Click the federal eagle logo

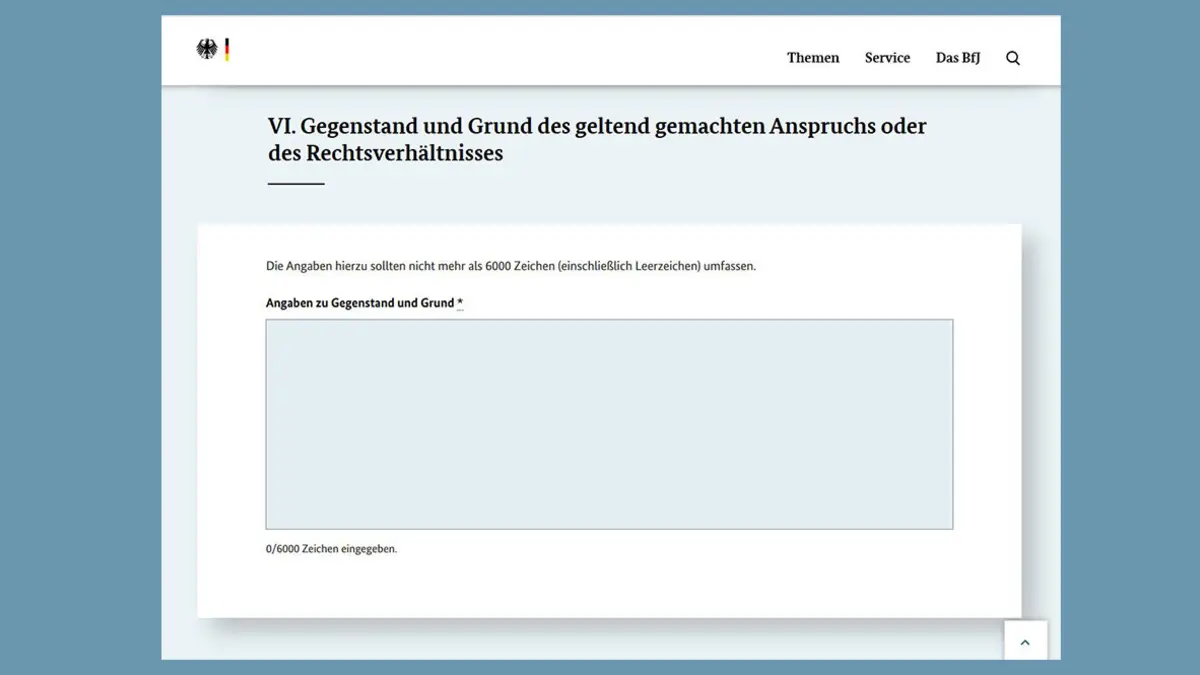click(x=207, y=50)
